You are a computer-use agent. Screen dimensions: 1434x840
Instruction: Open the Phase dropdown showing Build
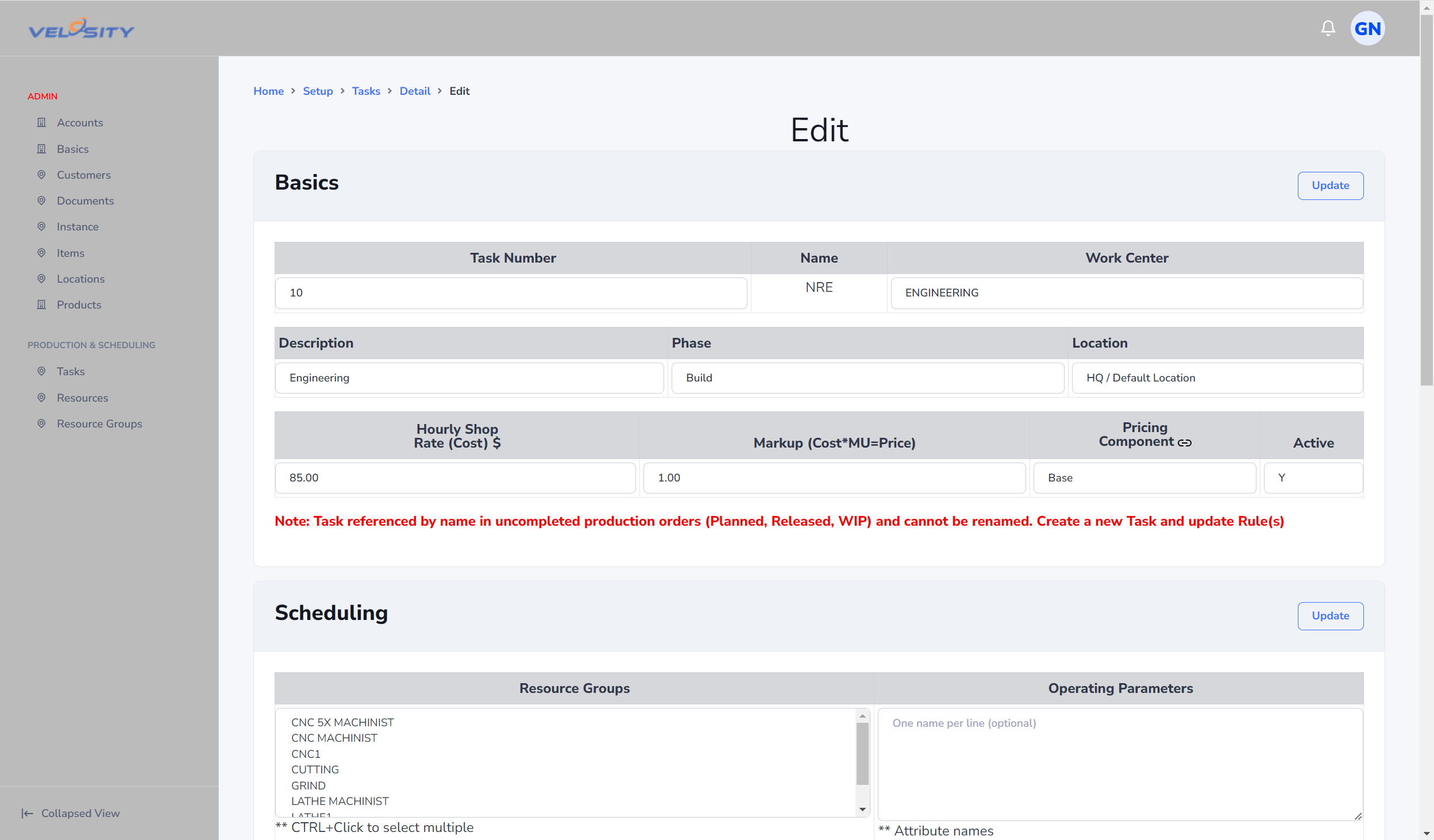coord(868,378)
